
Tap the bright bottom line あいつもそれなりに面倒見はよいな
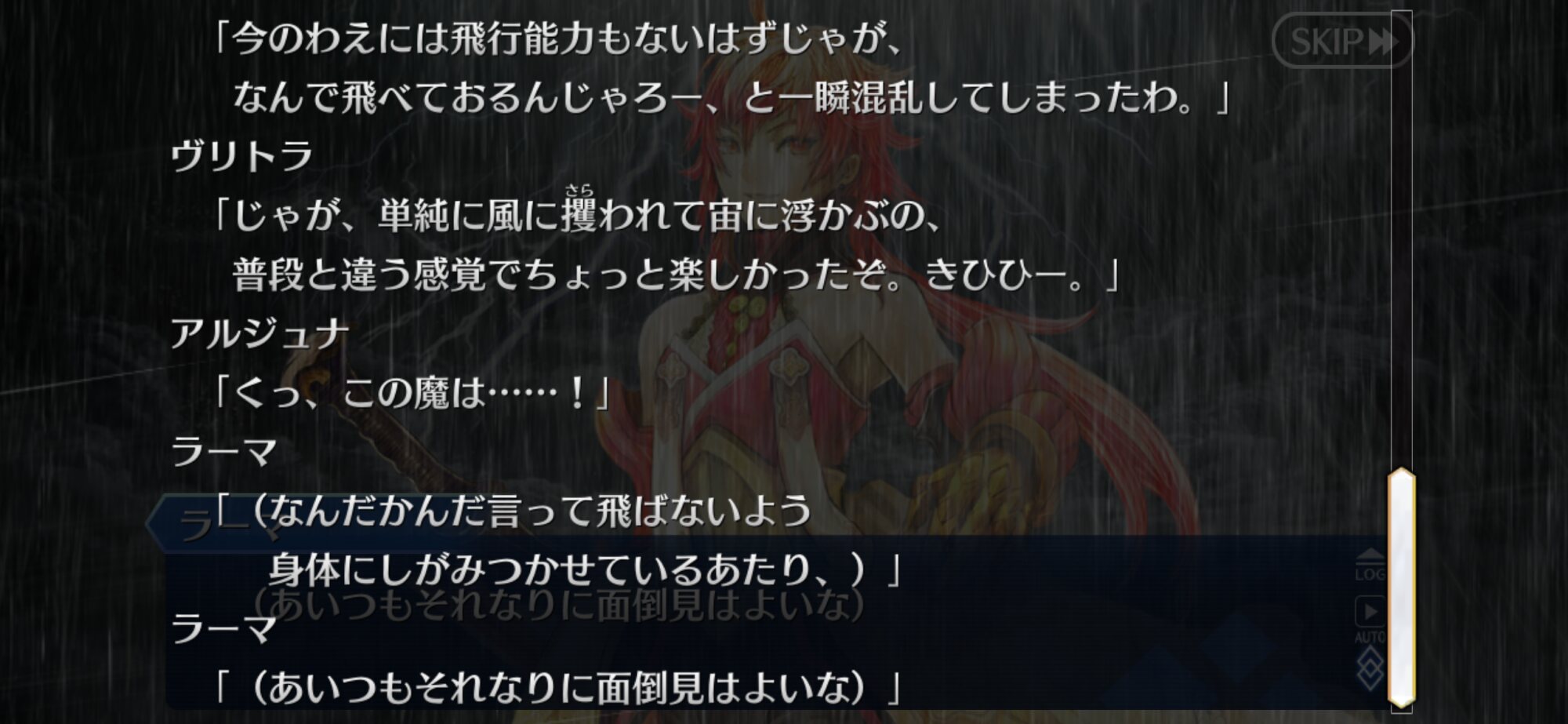pyautogui.click(x=557, y=688)
